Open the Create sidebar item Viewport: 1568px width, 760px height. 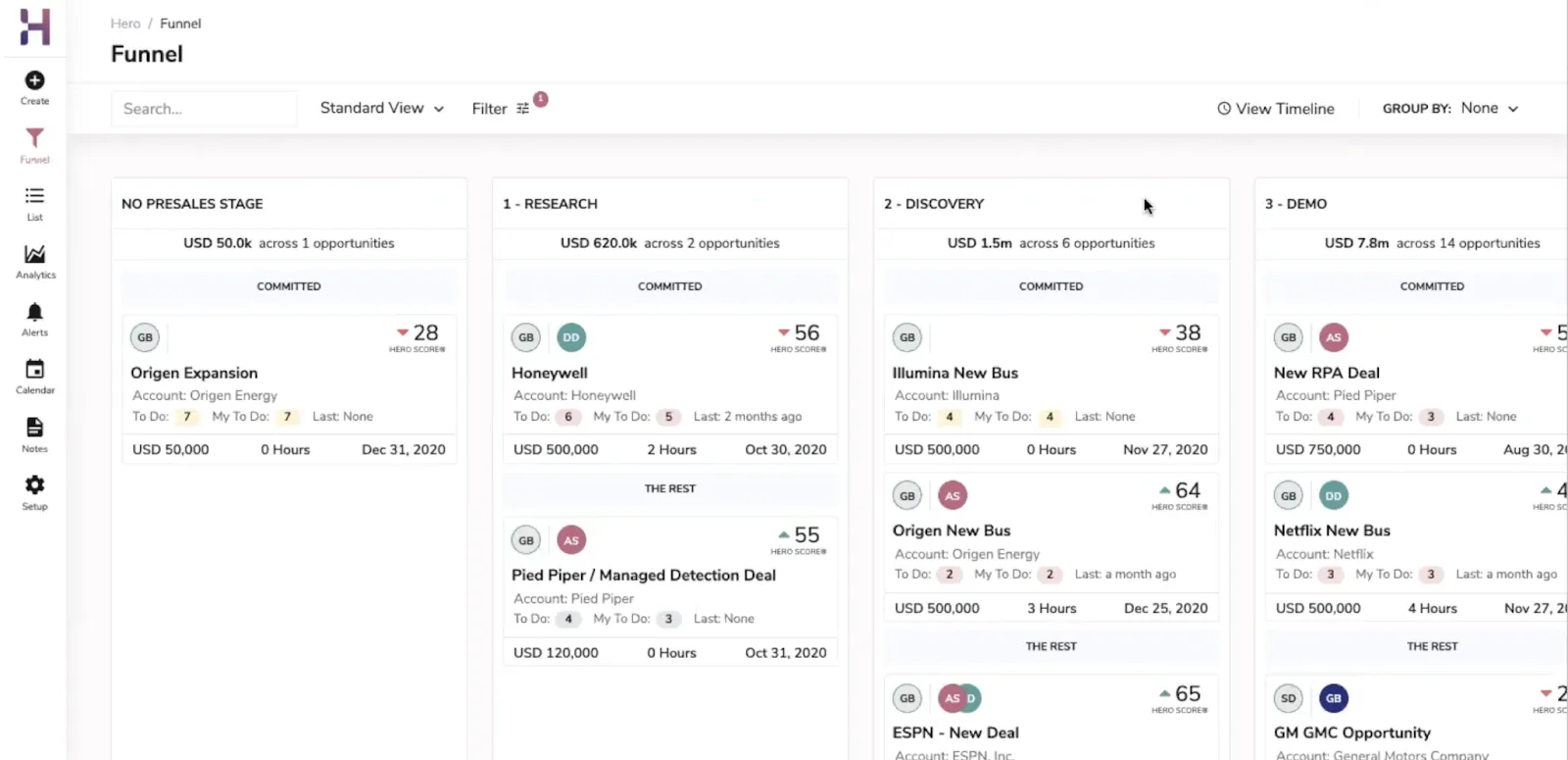point(34,87)
